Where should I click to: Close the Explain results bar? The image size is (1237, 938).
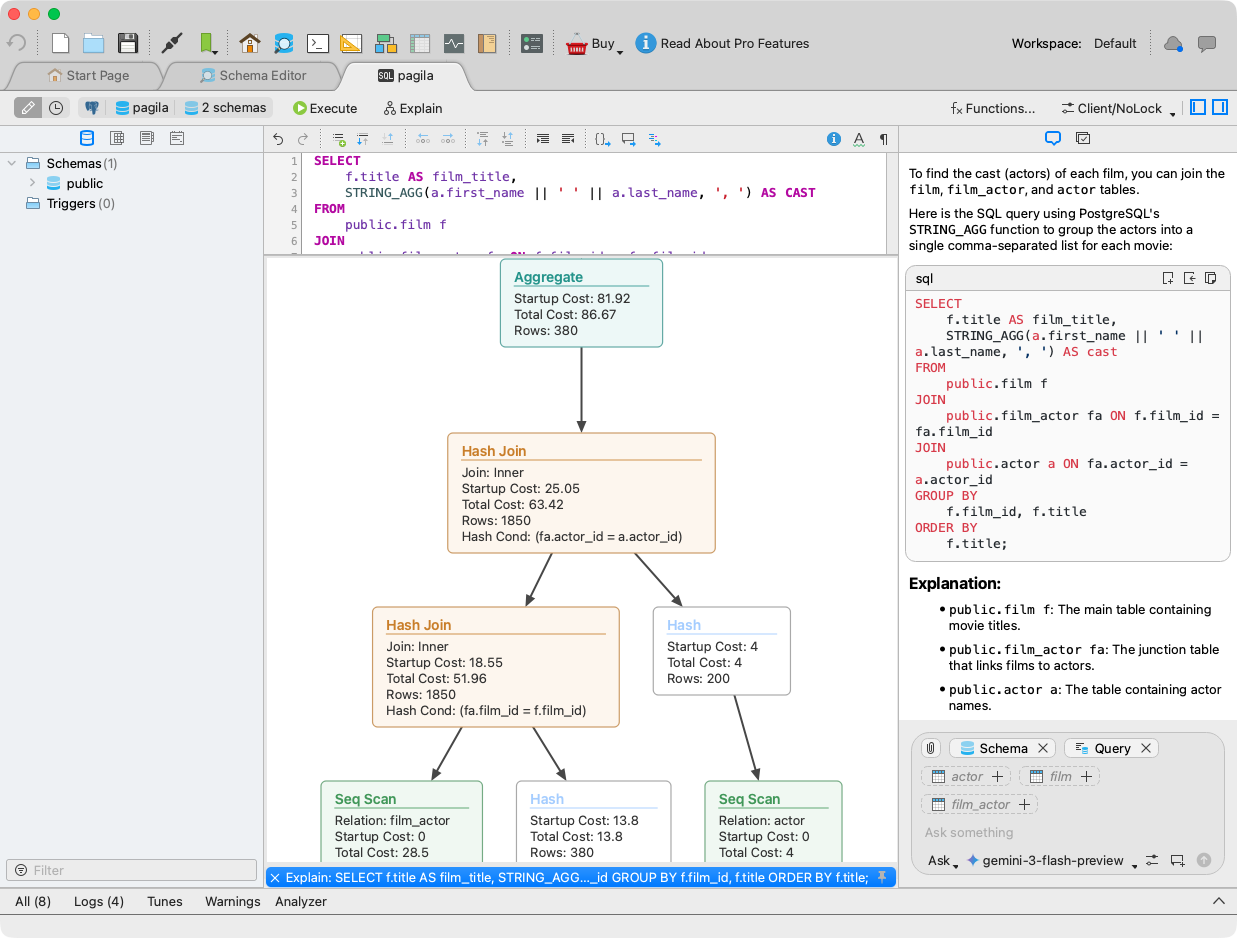pyautogui.click(x=275, y=877)
